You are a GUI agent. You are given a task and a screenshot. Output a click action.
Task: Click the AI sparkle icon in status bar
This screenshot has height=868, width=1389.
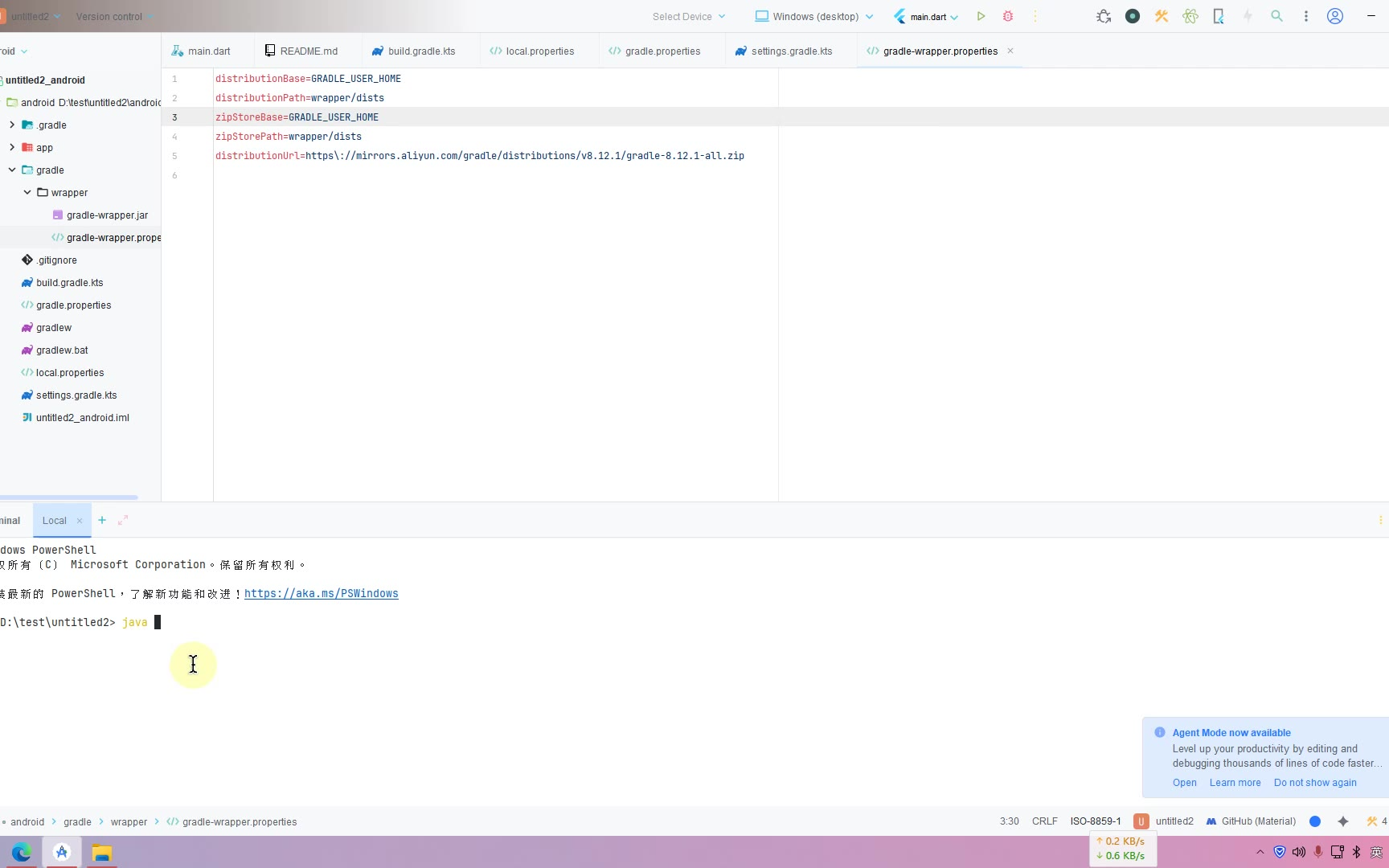pyautogui.click(x=1343, y=821)
